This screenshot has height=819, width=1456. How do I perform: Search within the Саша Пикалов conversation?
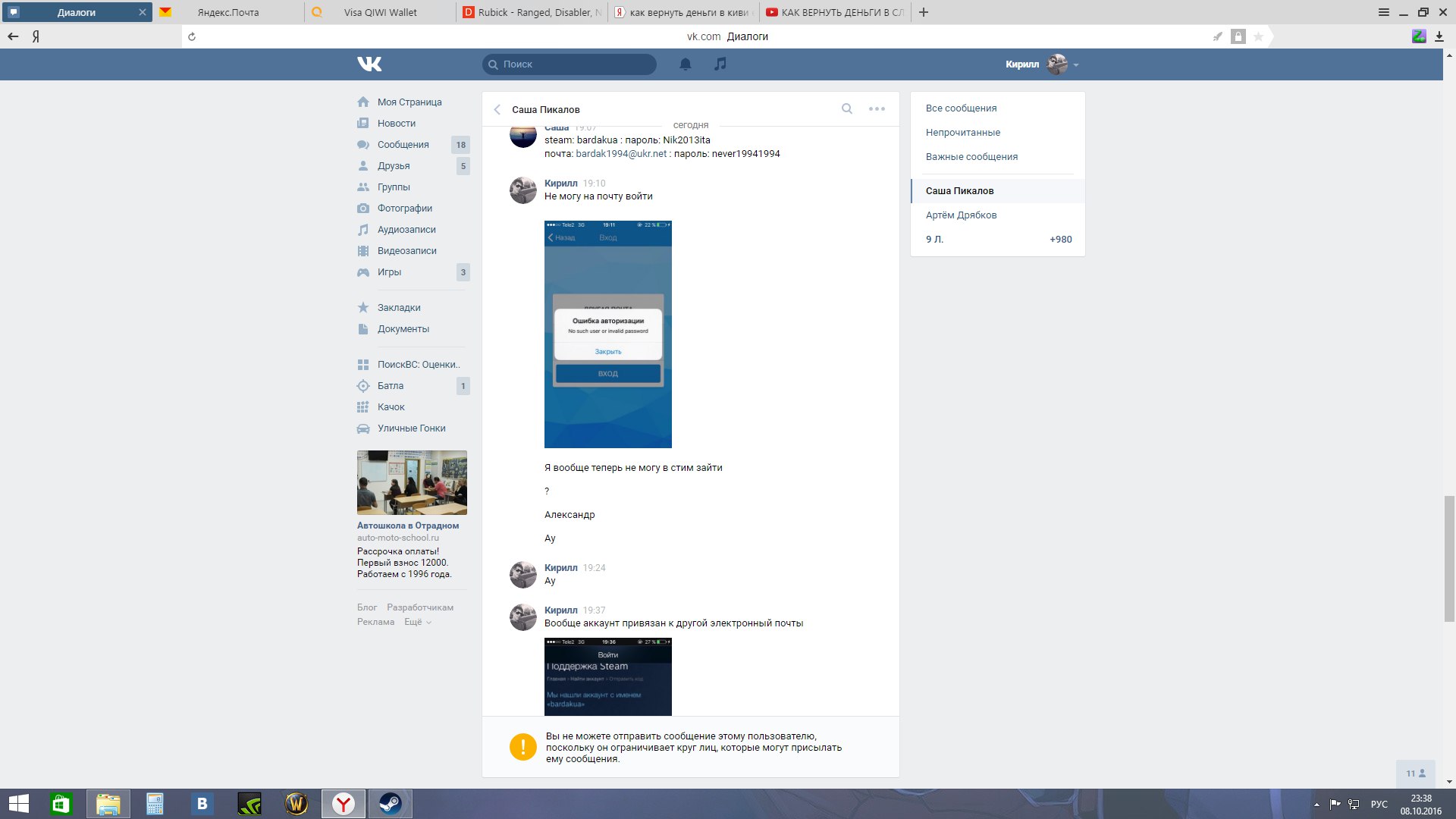pyautogui.click(x=847, y=108)
